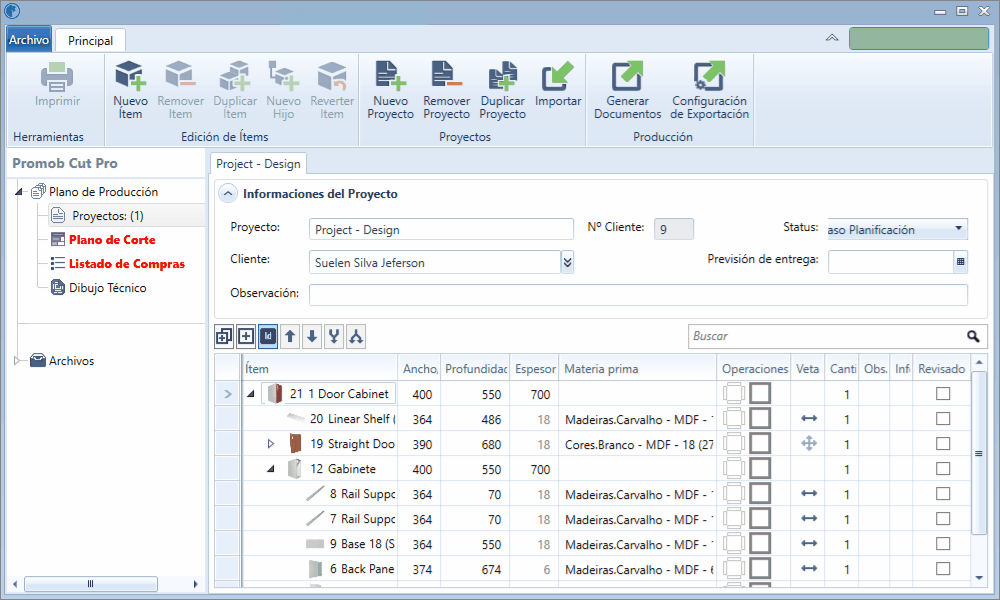Click Duplicar Ítem in the ribbon
The width and height of the screenshot is (1000, 600).
(235, 90)
